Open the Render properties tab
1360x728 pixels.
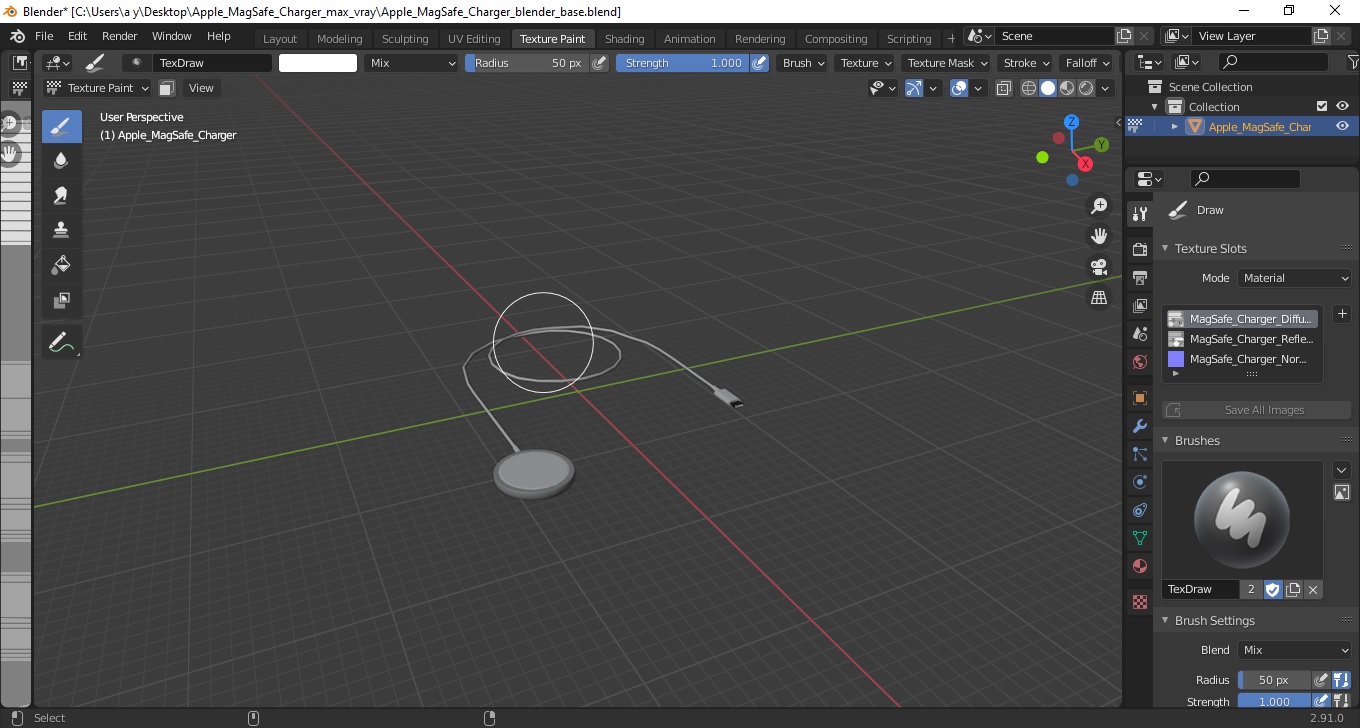pos(1139,249)
